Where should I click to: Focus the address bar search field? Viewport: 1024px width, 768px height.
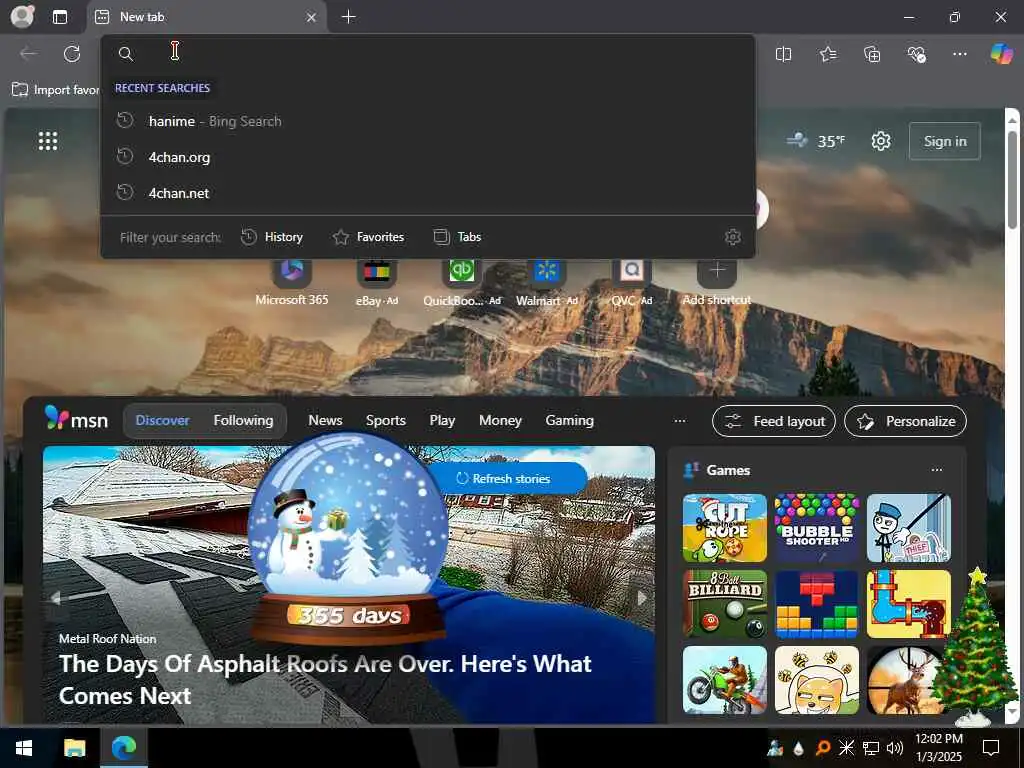(428, 54)
